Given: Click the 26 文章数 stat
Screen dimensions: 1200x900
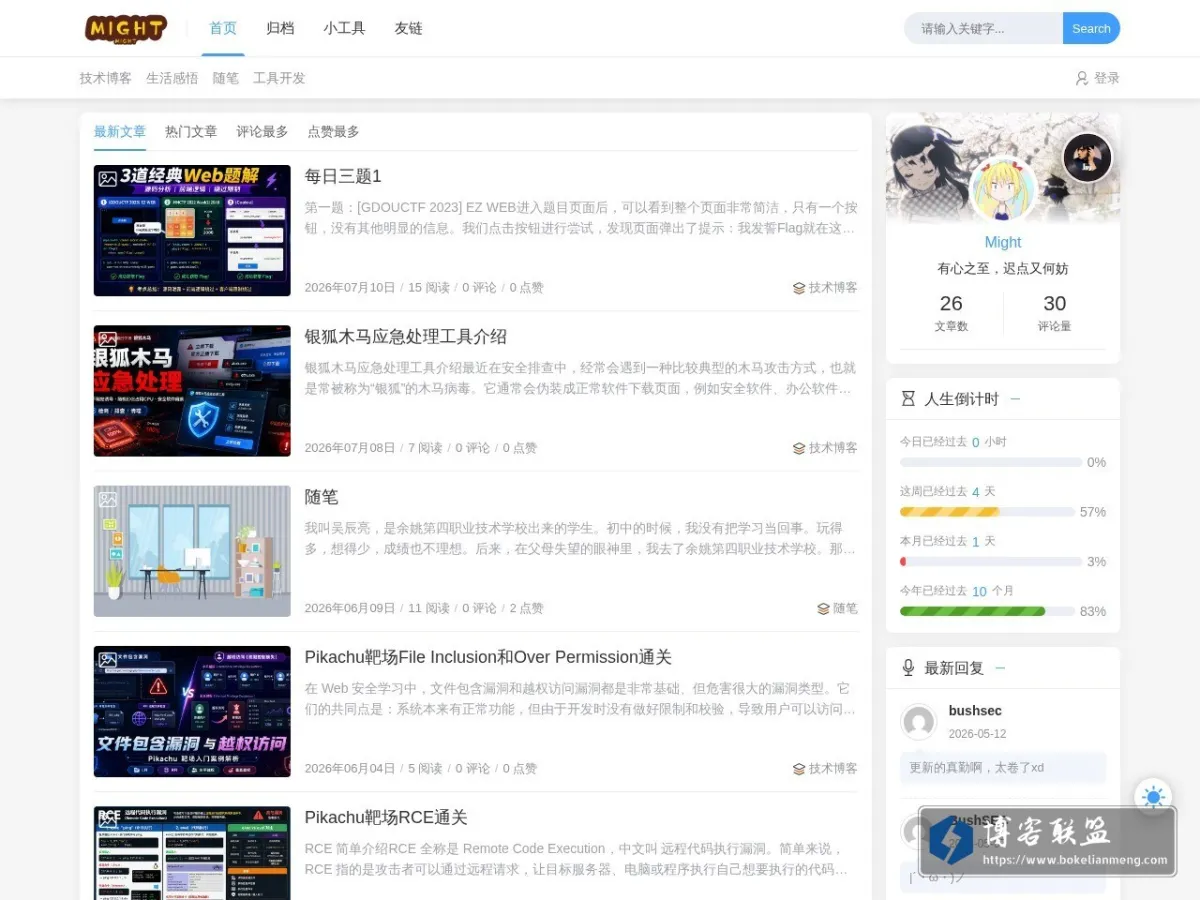Looking at the screenshot, I should pyautogui.click(x=951, y=312).
